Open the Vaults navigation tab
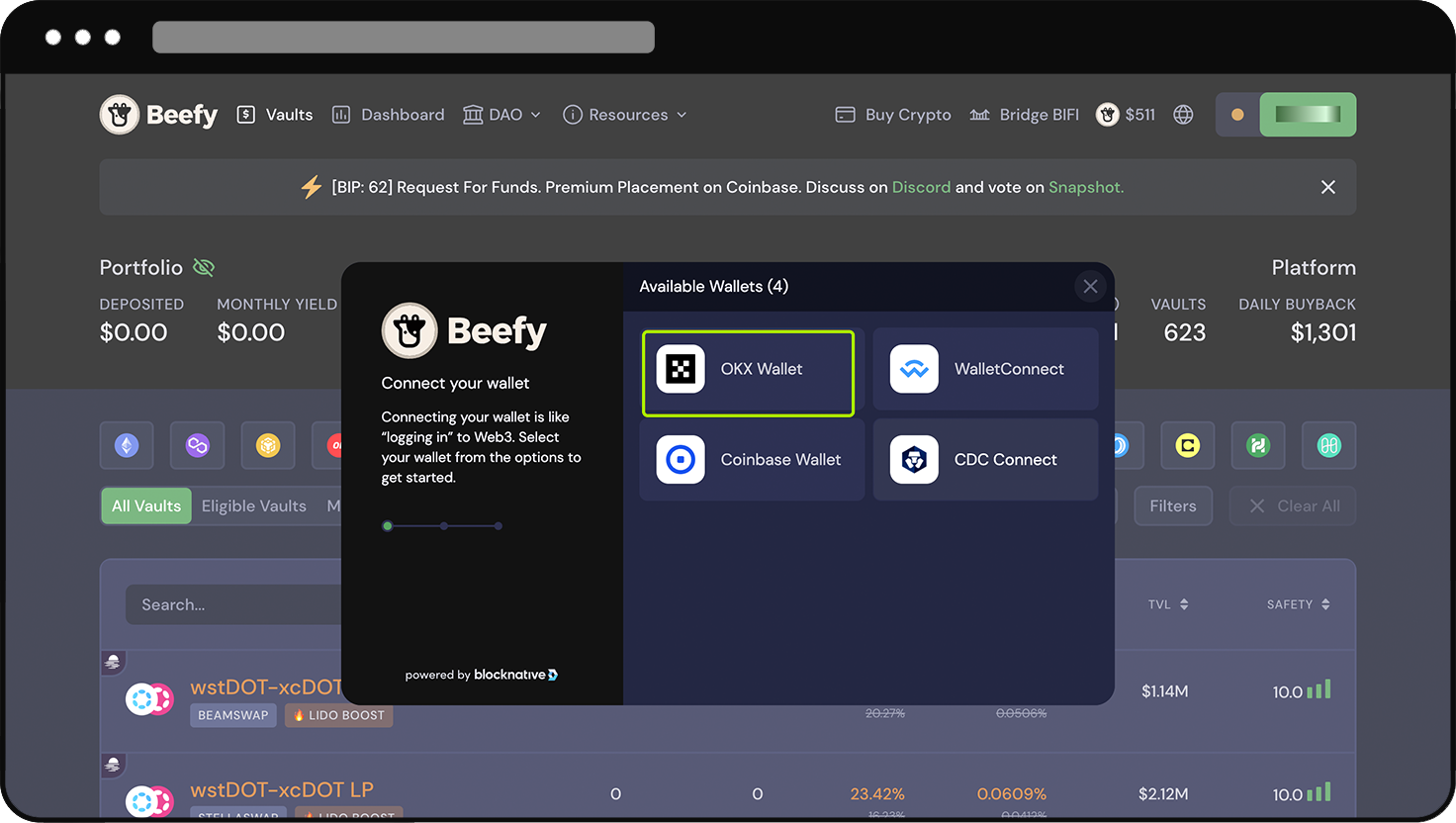 pyautogui.click(x=275, y=115)
